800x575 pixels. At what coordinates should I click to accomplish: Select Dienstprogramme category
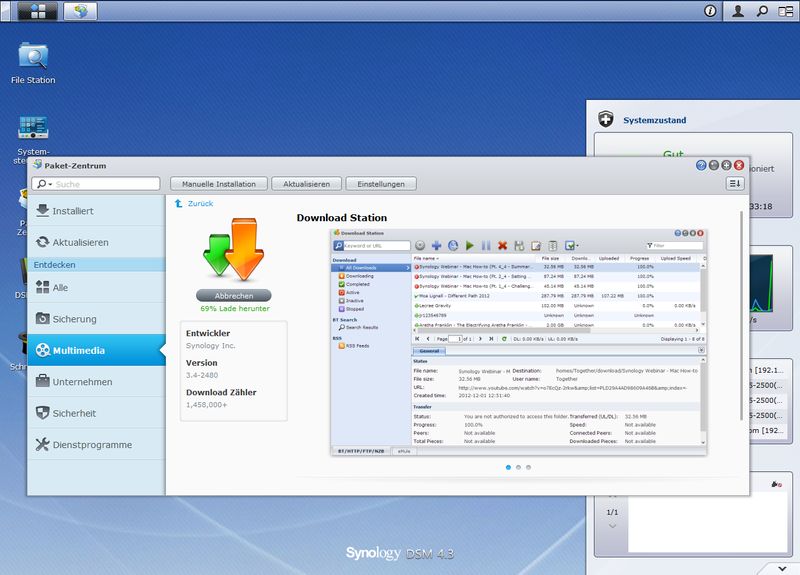tap(96, 444)
